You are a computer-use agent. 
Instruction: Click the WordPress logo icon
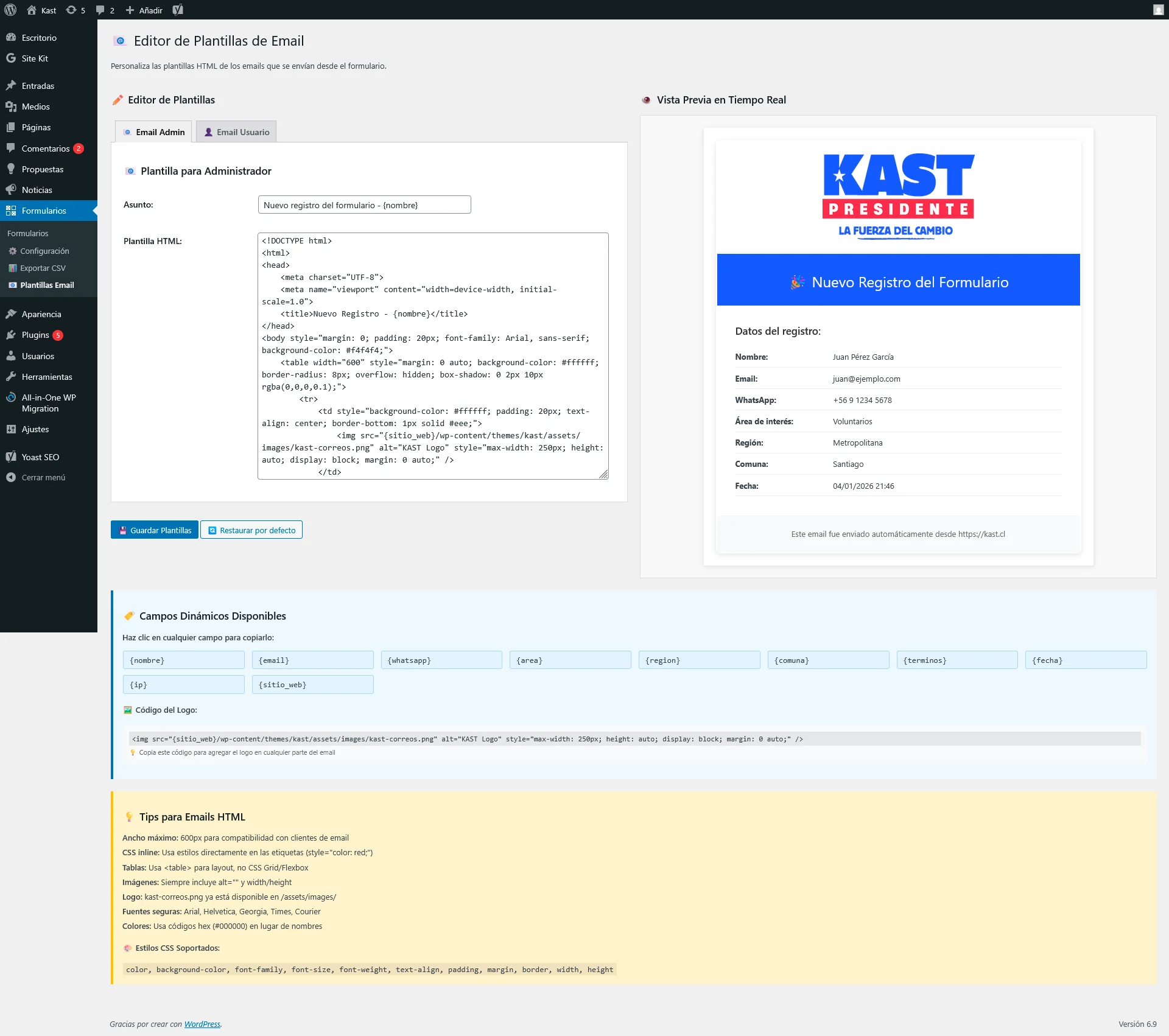pos(10,10)
